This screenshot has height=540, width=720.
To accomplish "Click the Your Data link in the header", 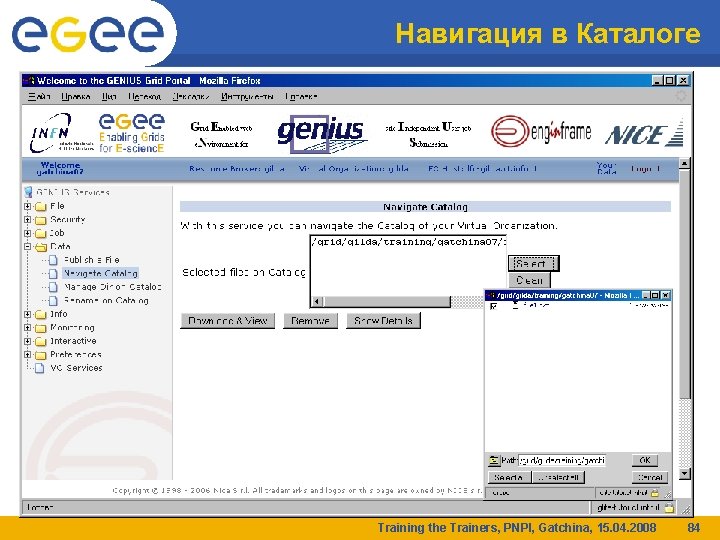I will point(606,168).
